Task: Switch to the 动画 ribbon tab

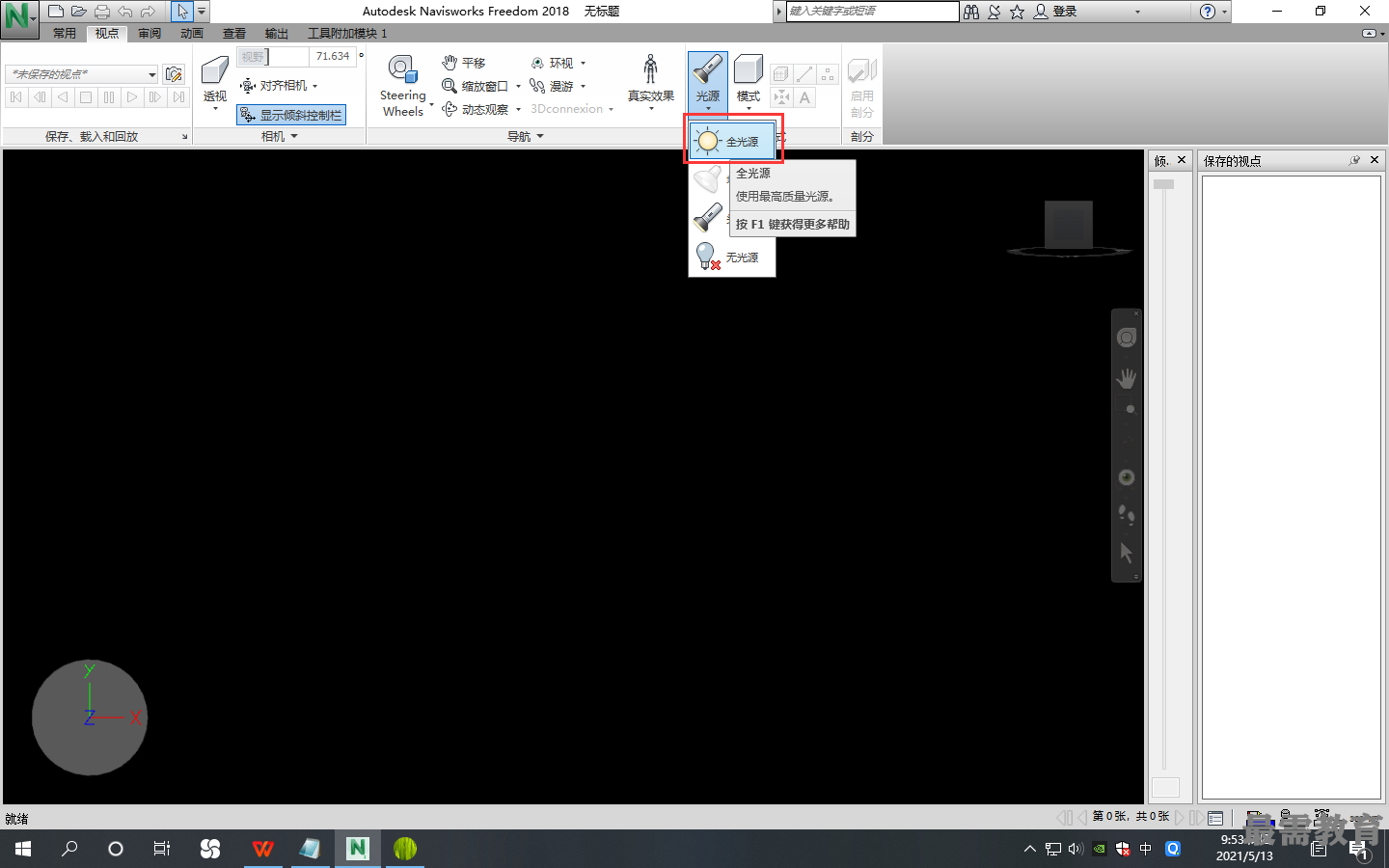Action: (192, 34)
